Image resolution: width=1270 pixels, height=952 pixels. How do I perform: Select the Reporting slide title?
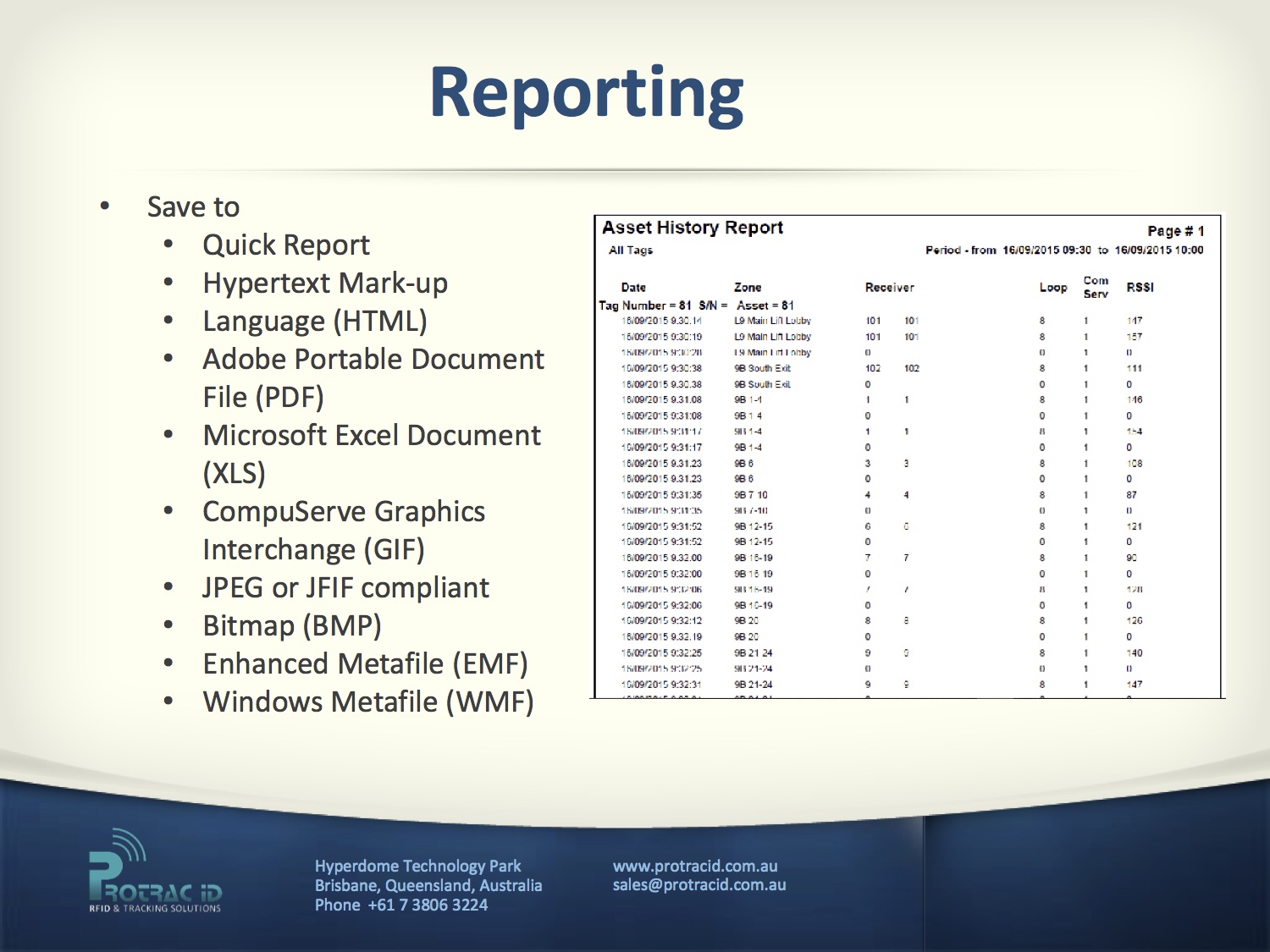[586, 93]
